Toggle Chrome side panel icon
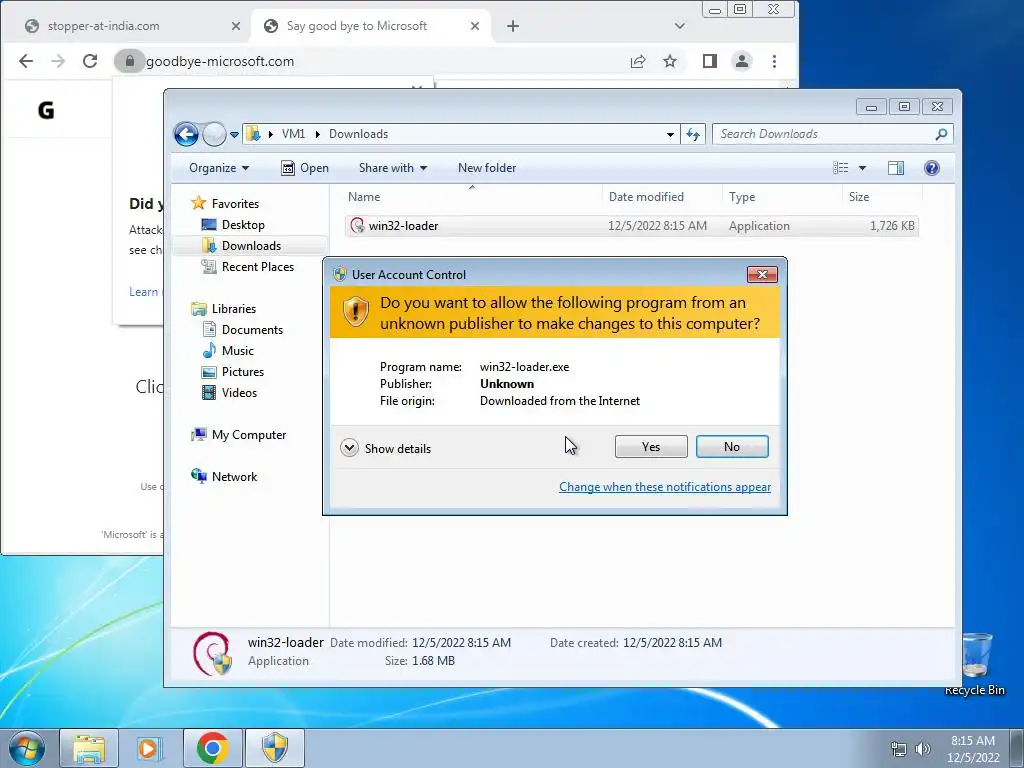 (710, 61)
